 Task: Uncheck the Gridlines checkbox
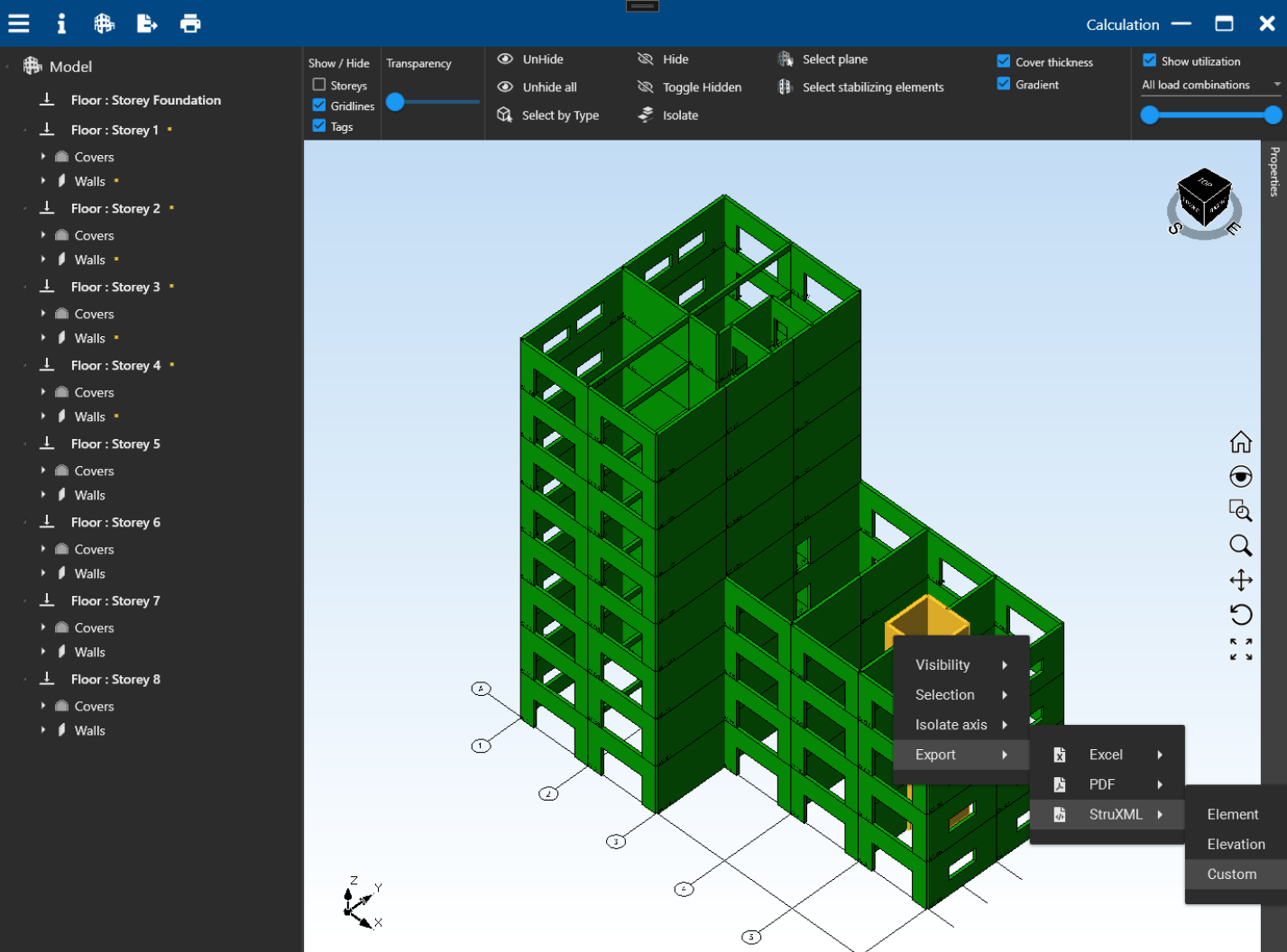(x=319, y=105)
